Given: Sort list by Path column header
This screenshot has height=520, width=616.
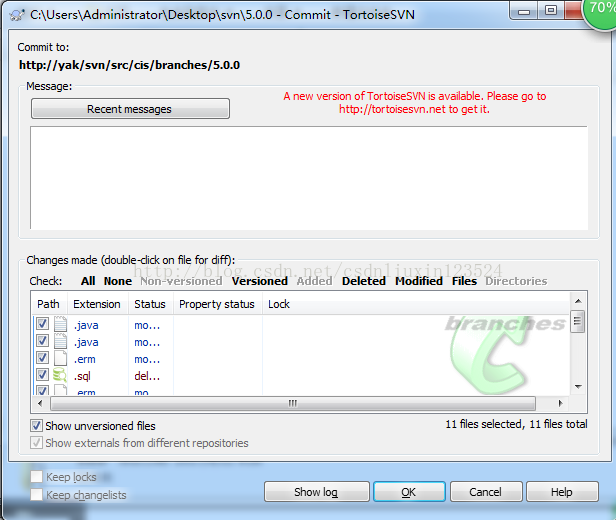Looking at the screenshot, I should (49, 304).
